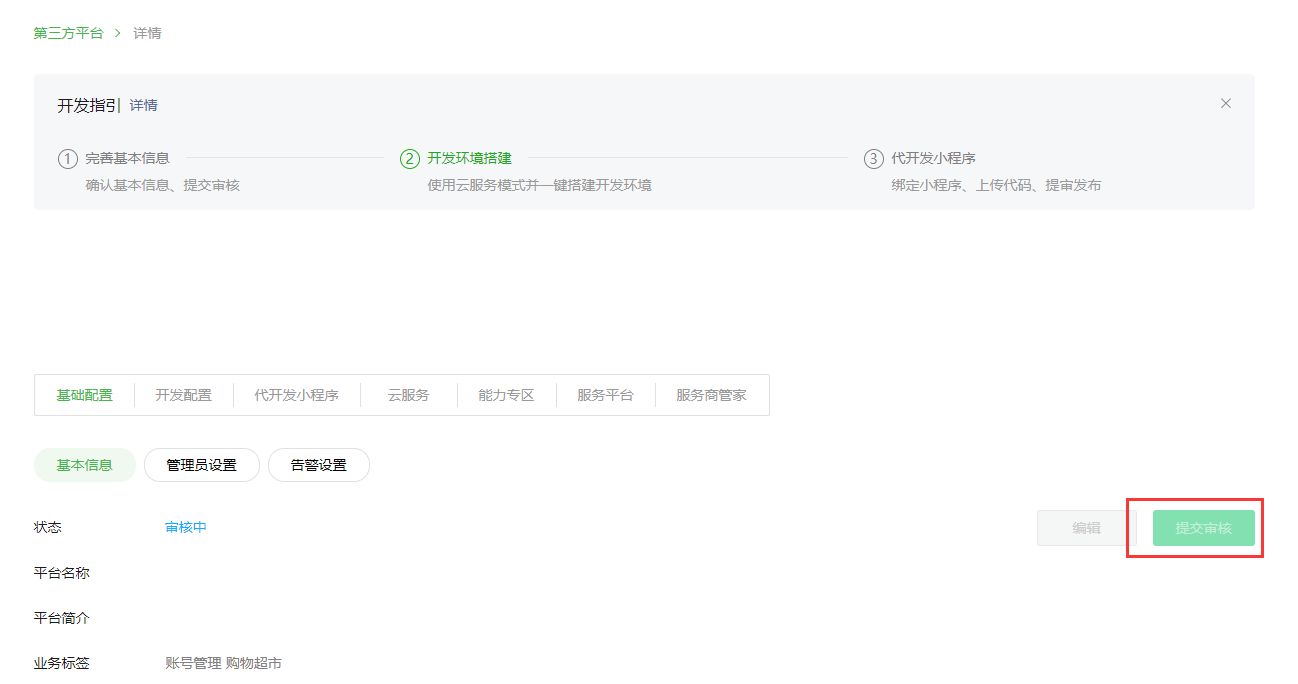Close the 开发指引 guide panel

pyautogui.click(x=1225, y=104)
